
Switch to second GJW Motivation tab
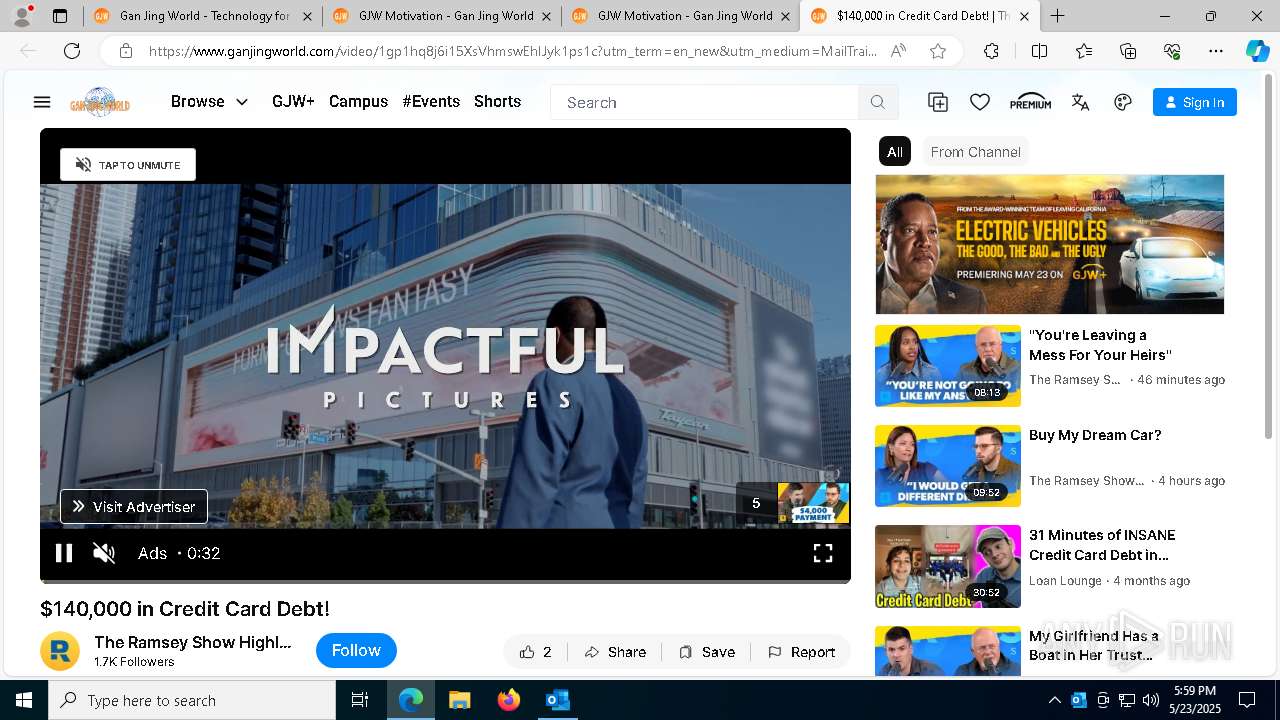pyautogui.click(x=680, y=16)
